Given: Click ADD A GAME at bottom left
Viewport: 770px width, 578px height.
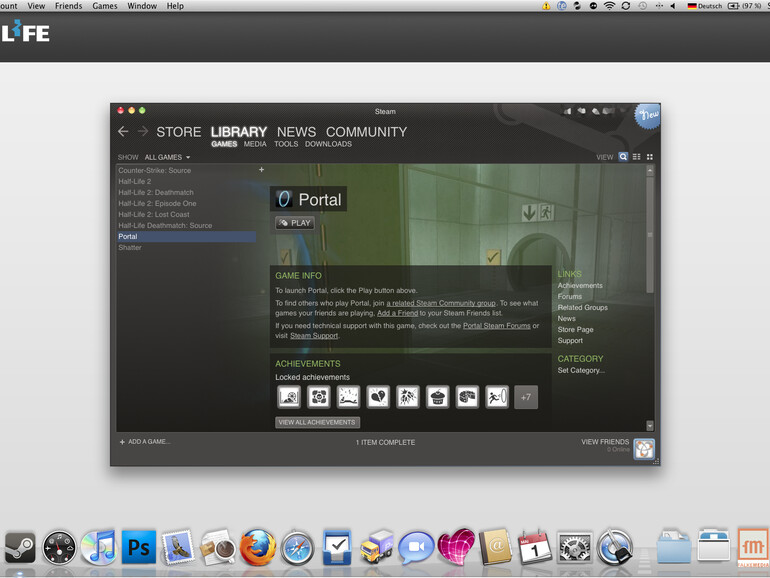Looking at the screenshot, I should 145,441.
